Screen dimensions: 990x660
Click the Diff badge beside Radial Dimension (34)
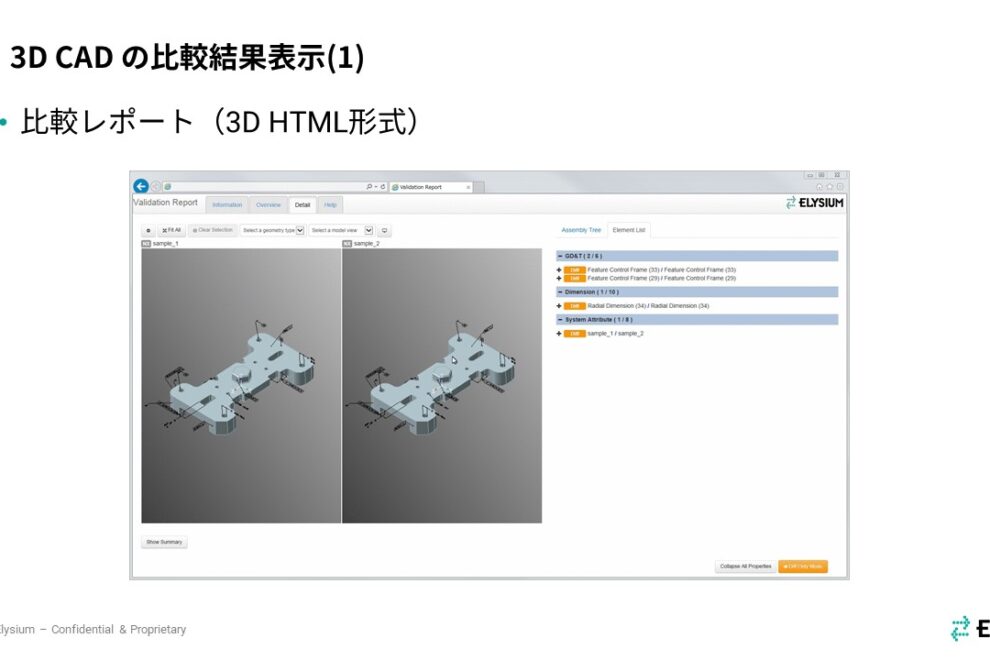point(574,306)
